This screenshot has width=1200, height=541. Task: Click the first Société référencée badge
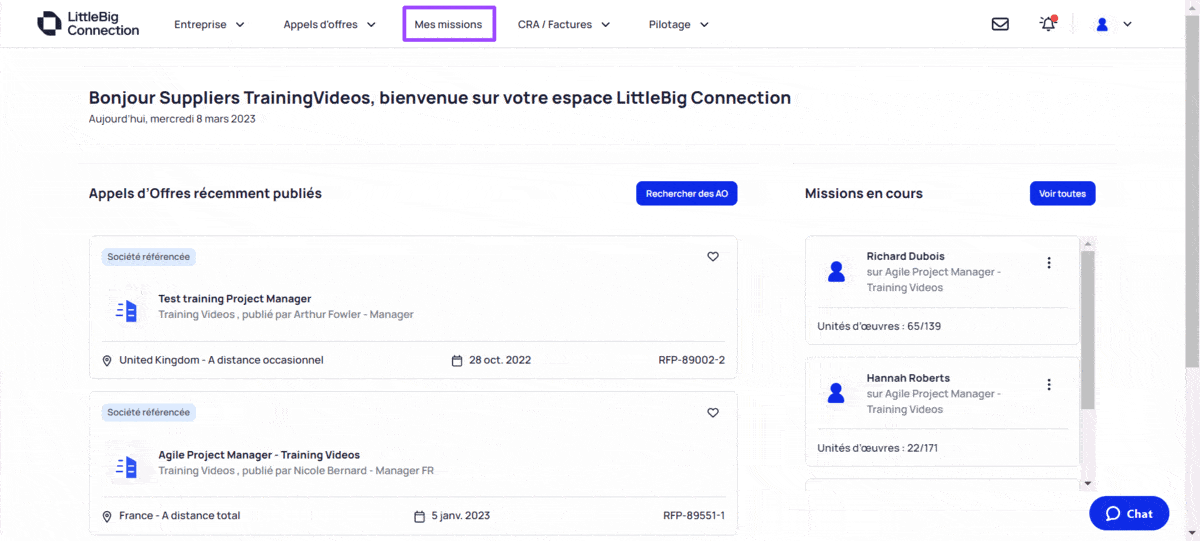click(x=149, y=257)
